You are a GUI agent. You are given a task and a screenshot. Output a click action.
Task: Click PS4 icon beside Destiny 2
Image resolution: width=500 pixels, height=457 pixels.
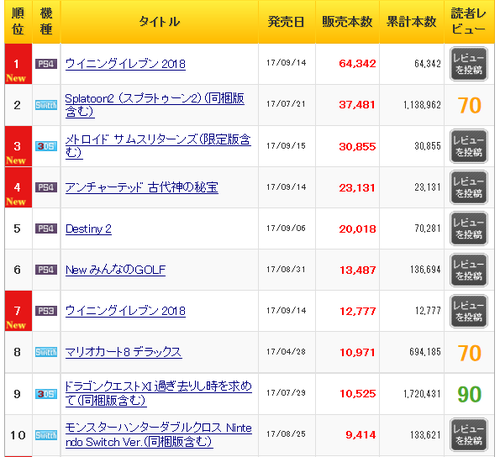point(46,228)
